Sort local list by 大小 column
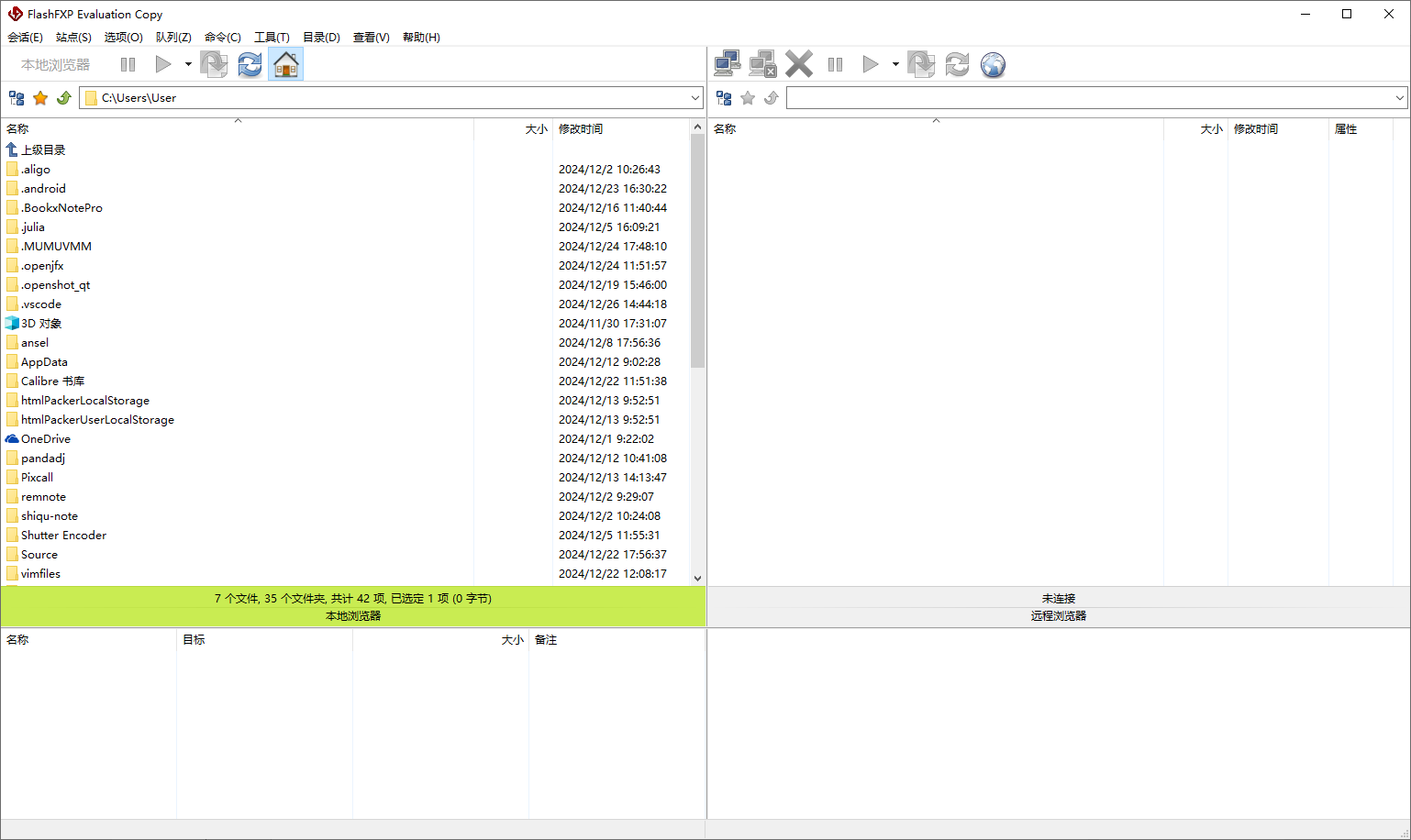Image resolution: width=1411 pixels, height=840 pixels. [x=513, y=129]
